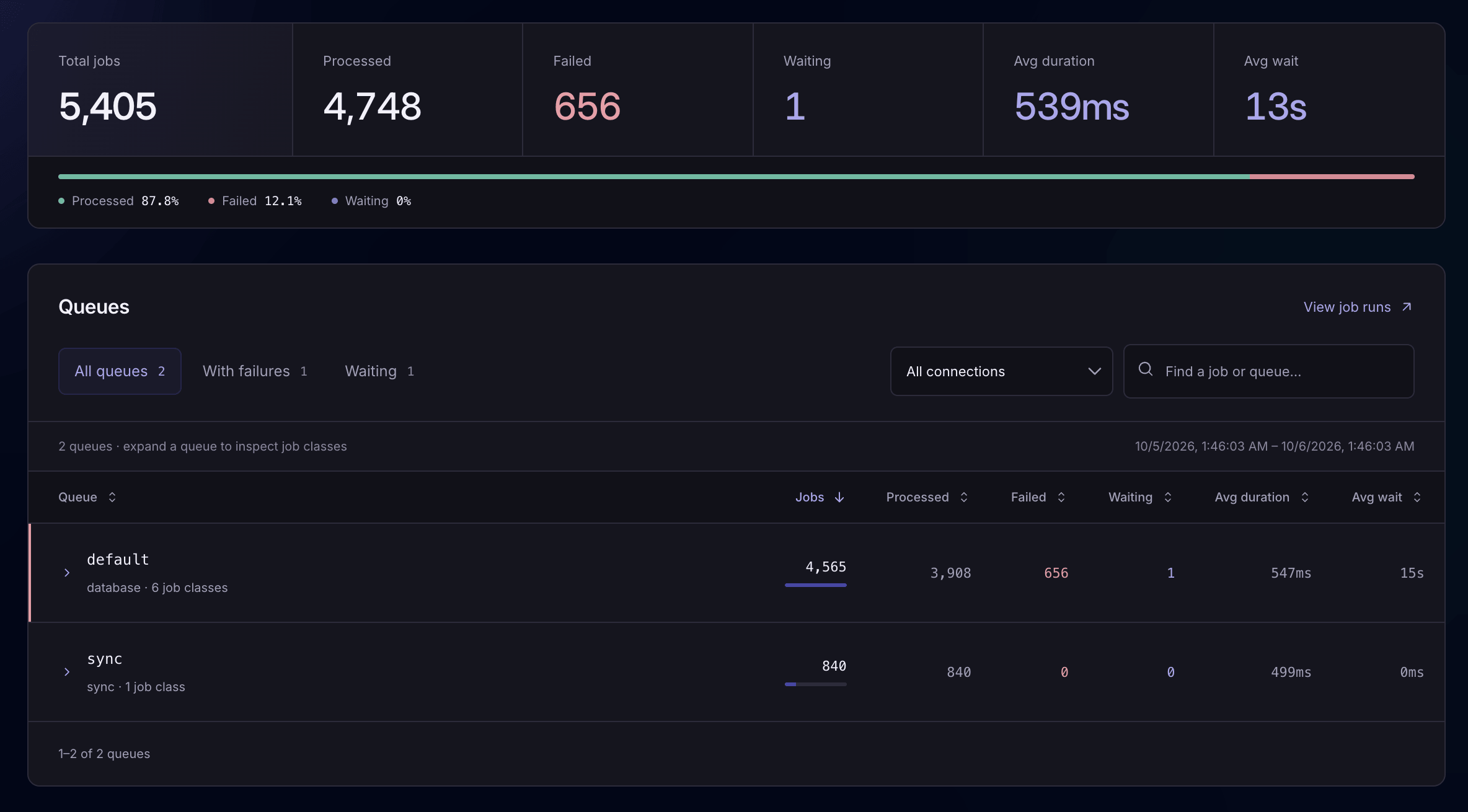1468x812 pixels.
Task: Click sort icon next to Avg duration column header
Action: tap(1305, 497)
